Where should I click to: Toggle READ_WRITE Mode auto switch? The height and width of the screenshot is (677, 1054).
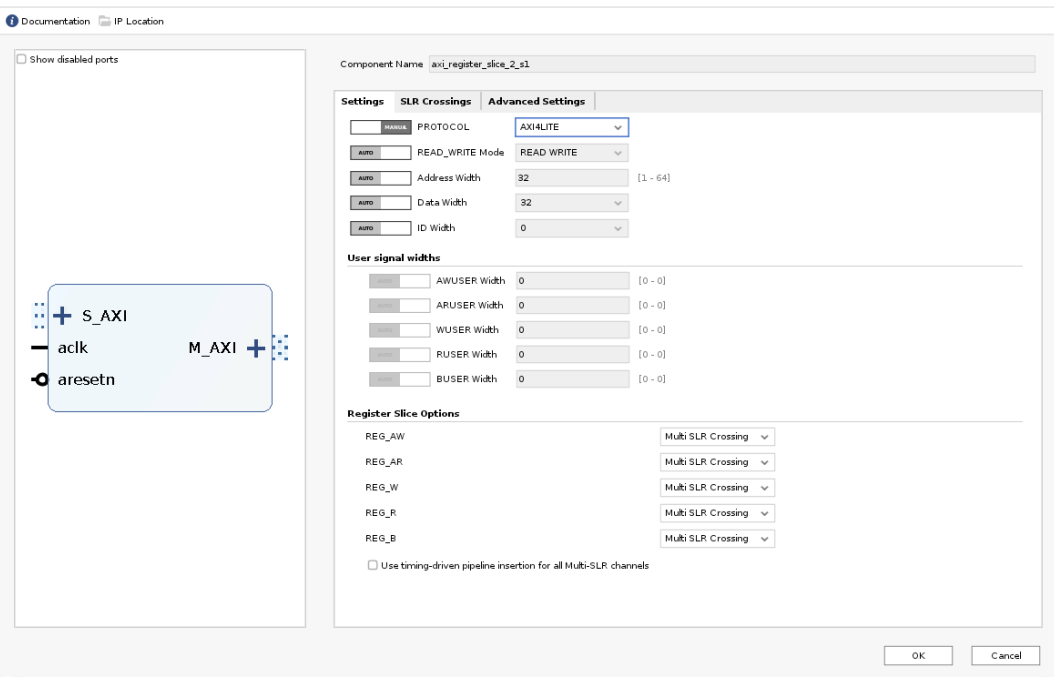(x=380, y=153)
